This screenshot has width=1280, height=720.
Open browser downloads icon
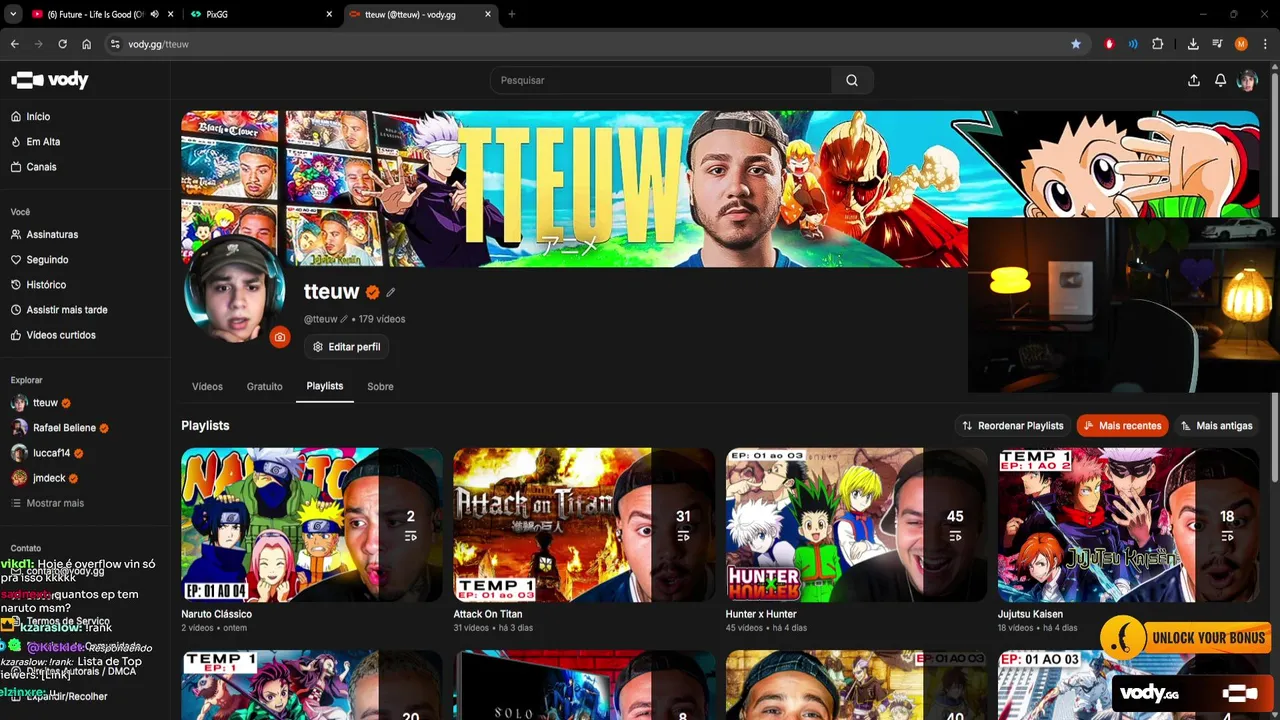[1193, 44]
